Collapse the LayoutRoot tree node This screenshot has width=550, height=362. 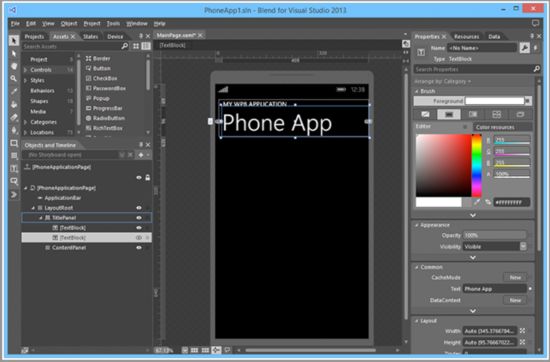[33, 208]
